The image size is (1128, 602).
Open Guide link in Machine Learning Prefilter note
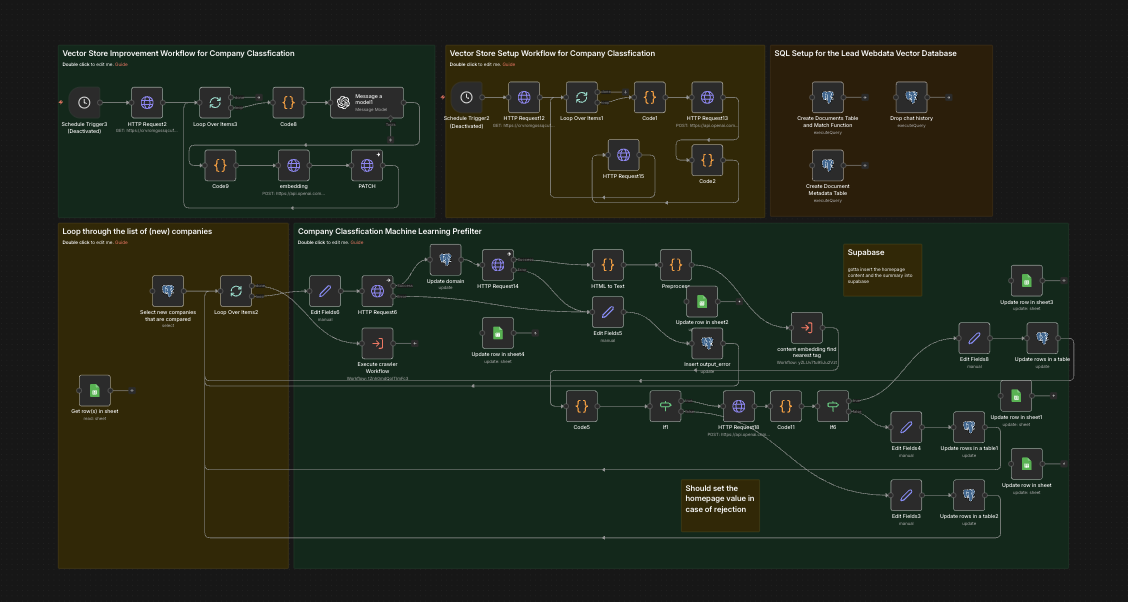[x=357, y=242]
